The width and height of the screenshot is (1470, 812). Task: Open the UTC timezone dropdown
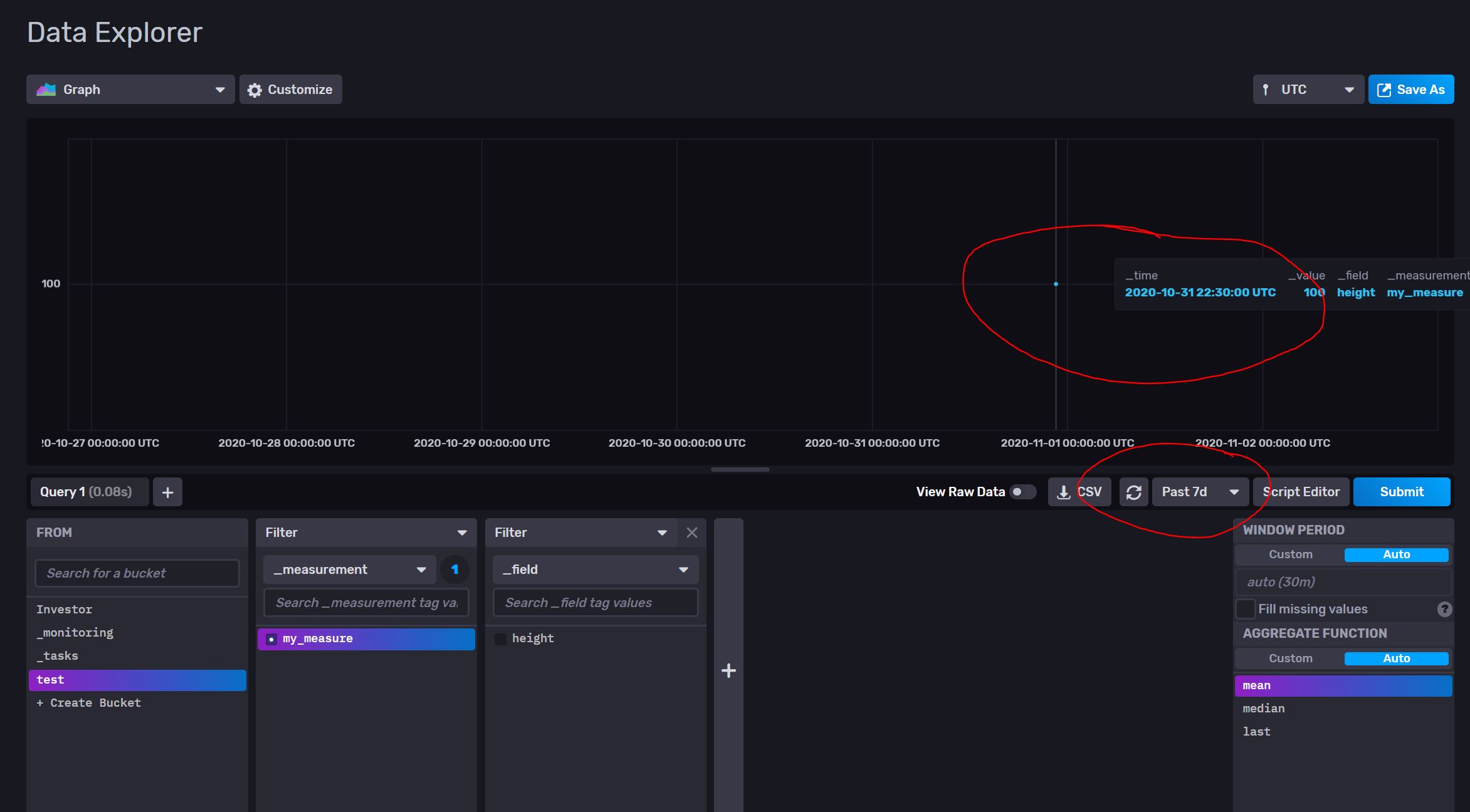1308,90
